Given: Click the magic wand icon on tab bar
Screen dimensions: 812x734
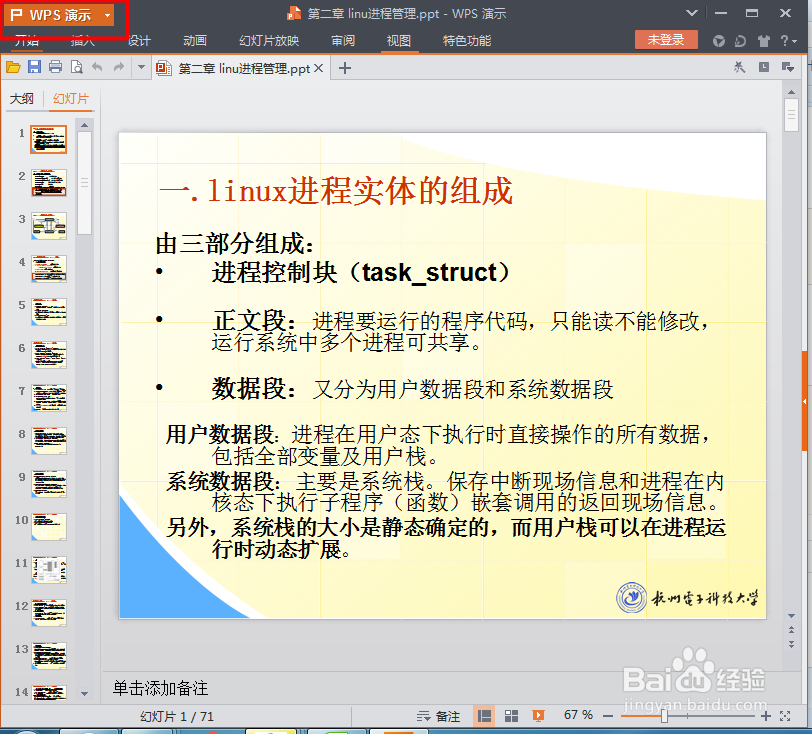Looking at the screenshot, I should click(x=739, y=67).
